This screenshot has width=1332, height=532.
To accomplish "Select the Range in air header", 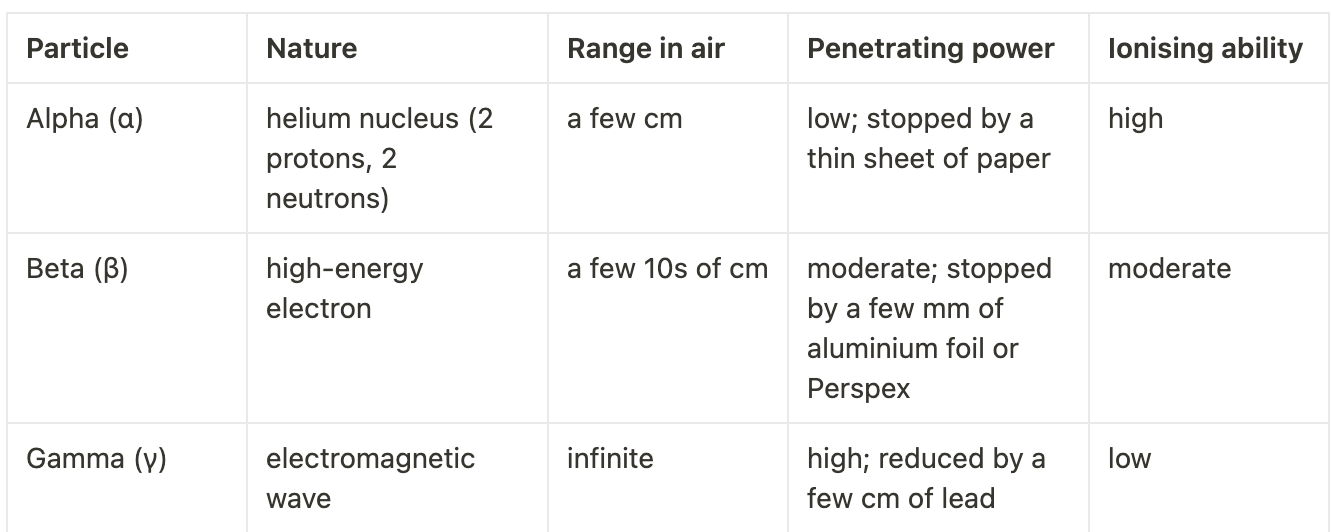I will coord(645,49).
